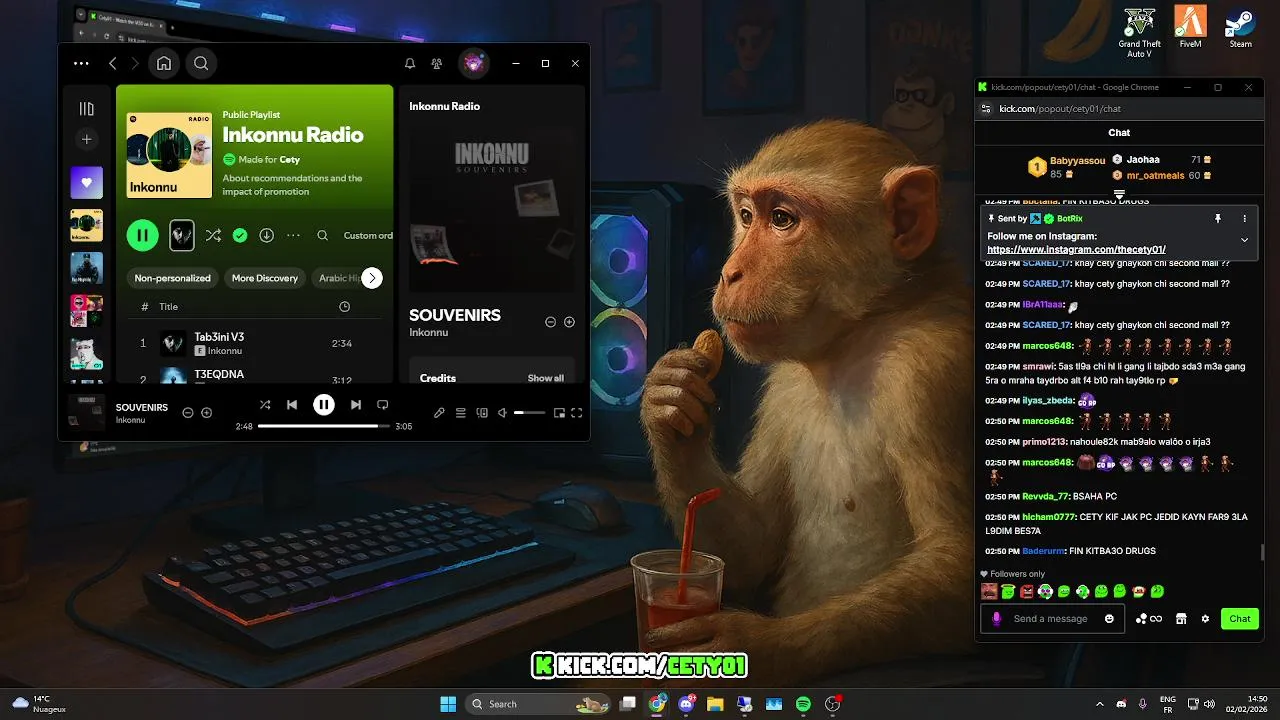Create new playlist with plus icon
Viewport: 1280px width, 720px height.
click(87, 140)
